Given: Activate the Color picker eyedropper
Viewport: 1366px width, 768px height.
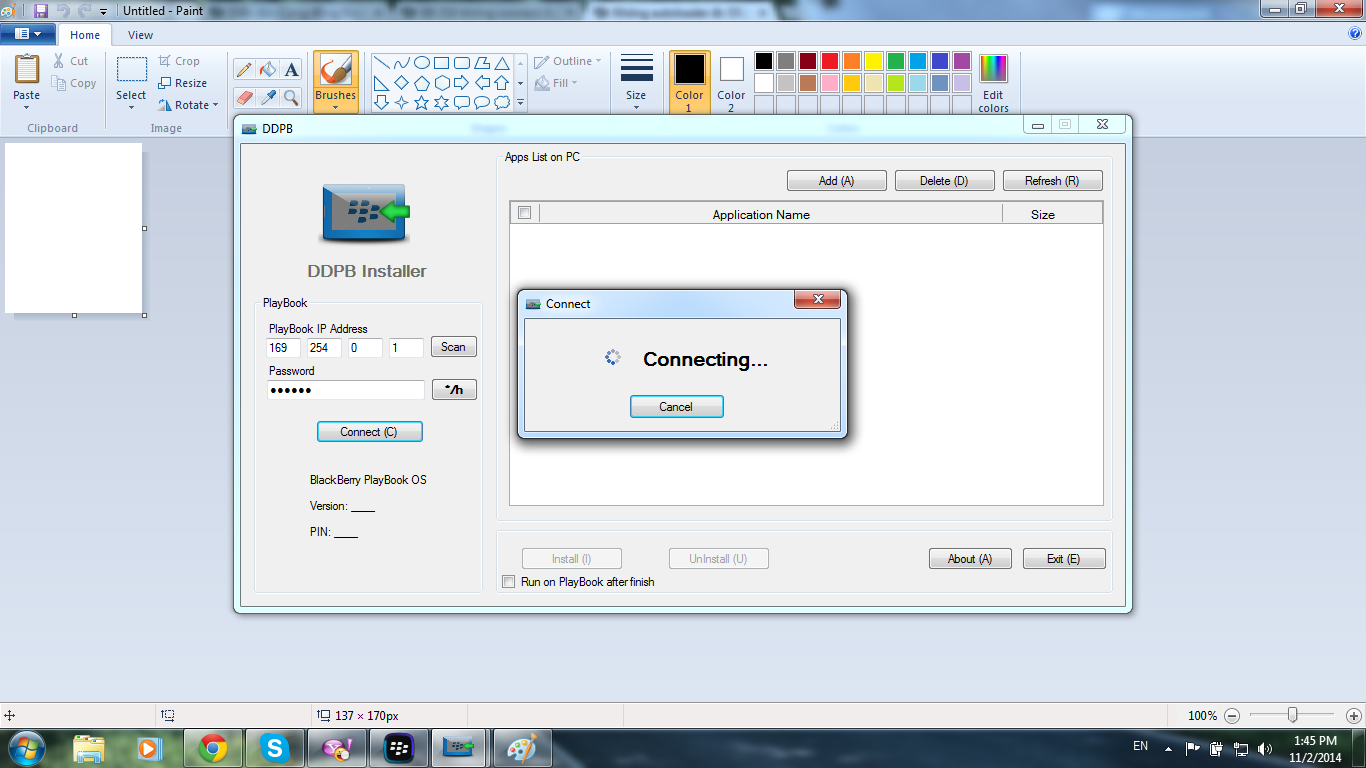Looking at the screenshot, I should pyautogui.click(x=267, y=97).
